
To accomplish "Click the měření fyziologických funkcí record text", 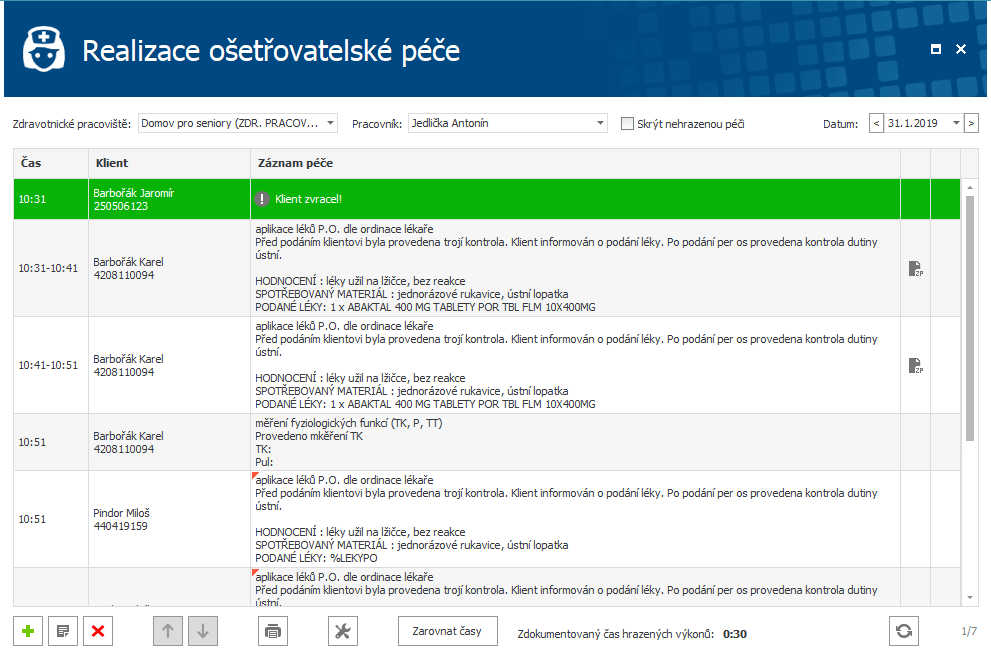I will point(349,423).
